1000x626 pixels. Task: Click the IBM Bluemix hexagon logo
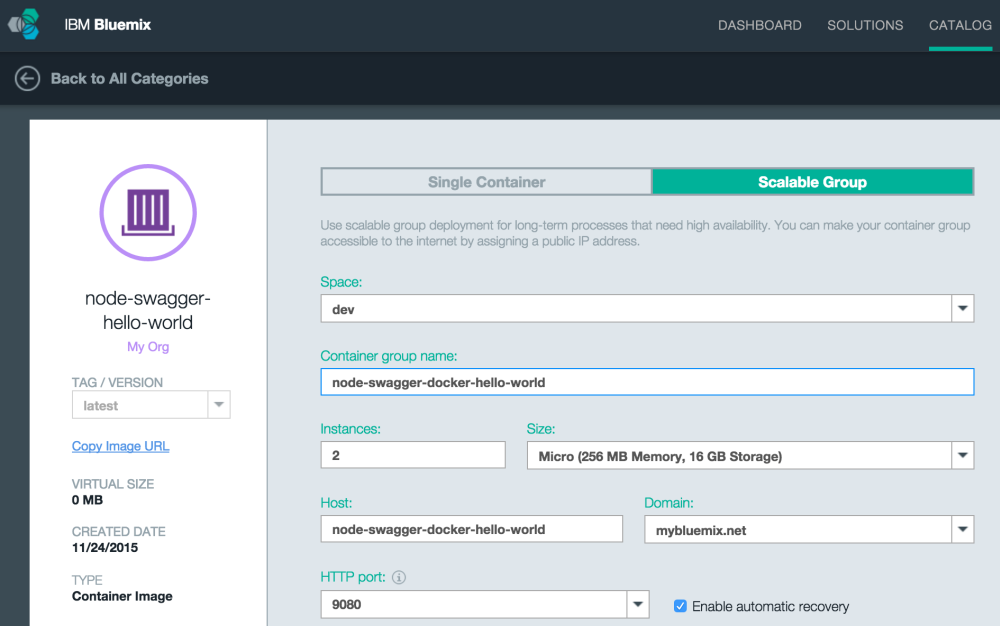(x=24, y=25)
